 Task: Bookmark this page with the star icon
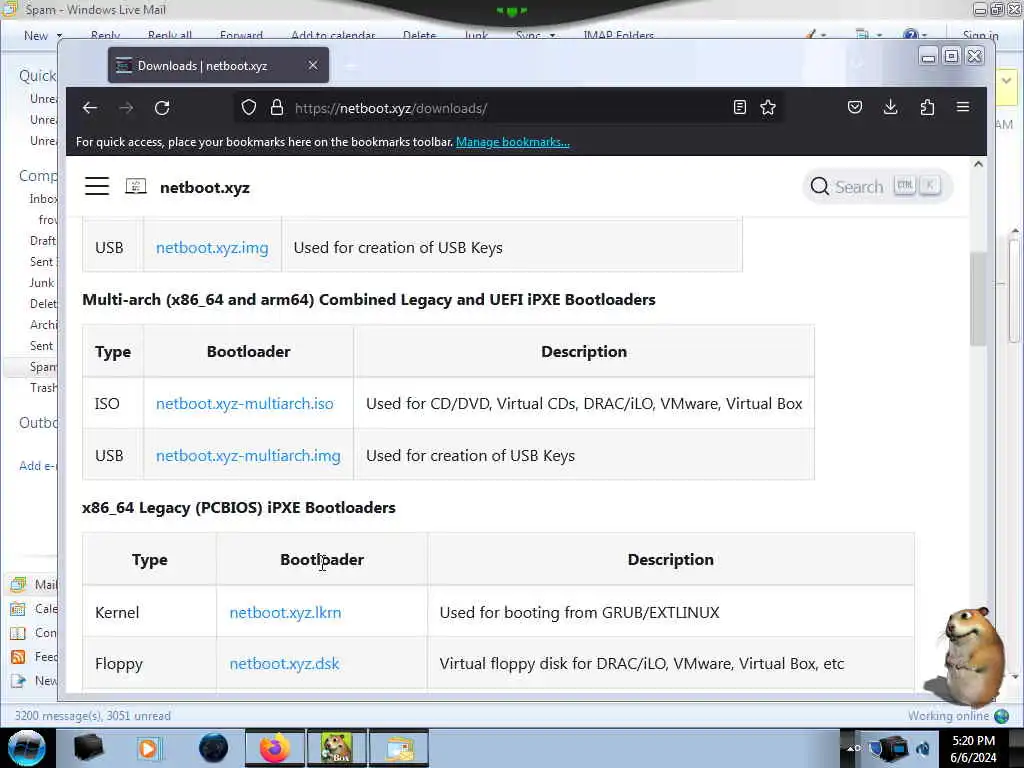click(768, 108)
